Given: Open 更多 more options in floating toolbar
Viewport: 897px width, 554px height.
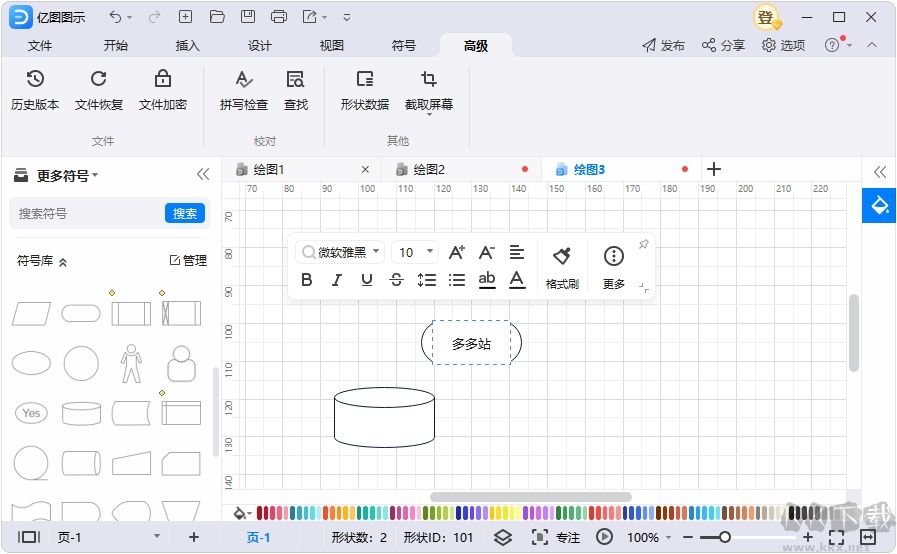Looking at the screenshot, I should (x=614, y=267).
